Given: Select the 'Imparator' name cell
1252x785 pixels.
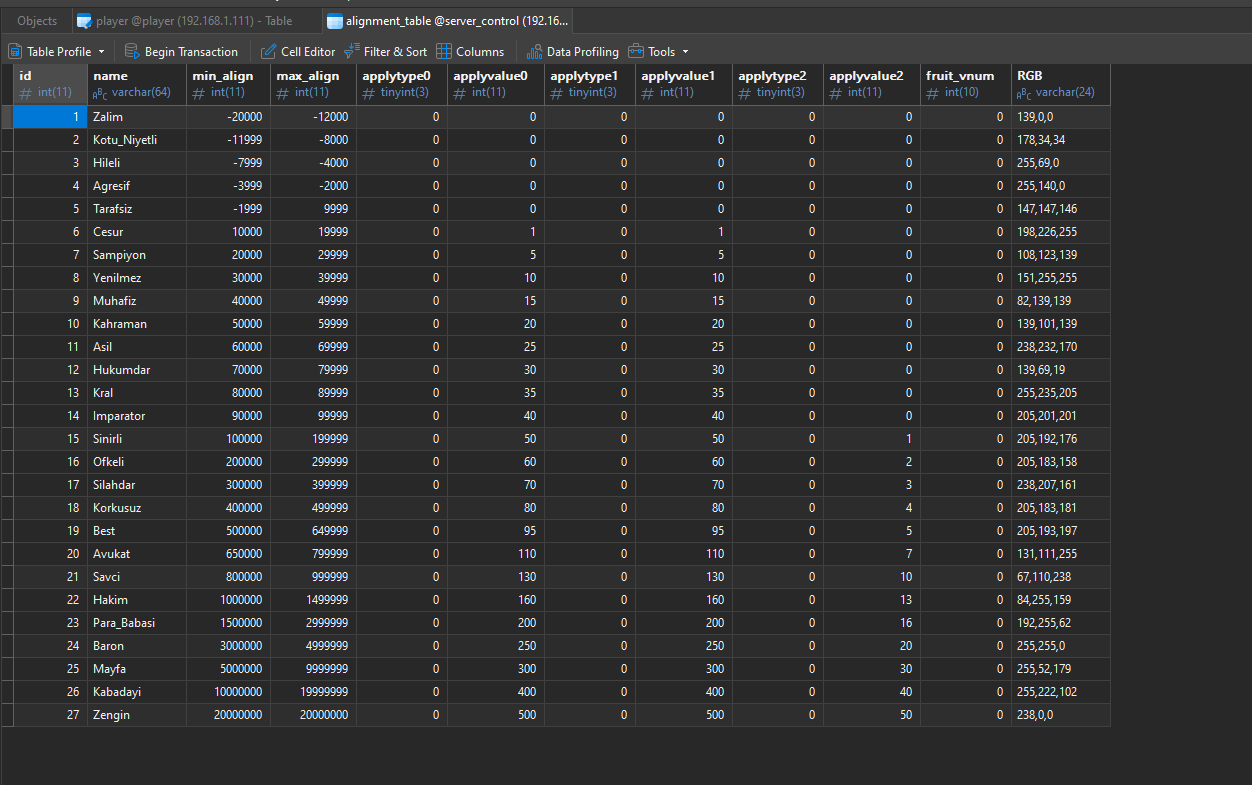Looking at the screenshot, I should [137, 416].
